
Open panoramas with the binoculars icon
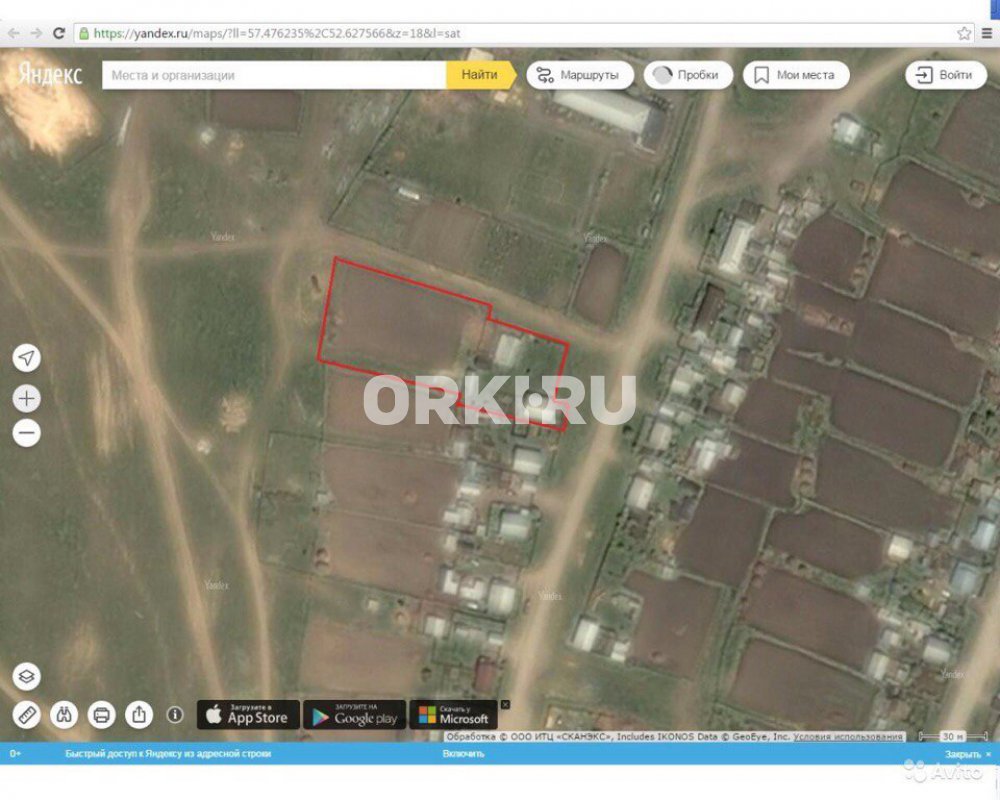point(64,715)
